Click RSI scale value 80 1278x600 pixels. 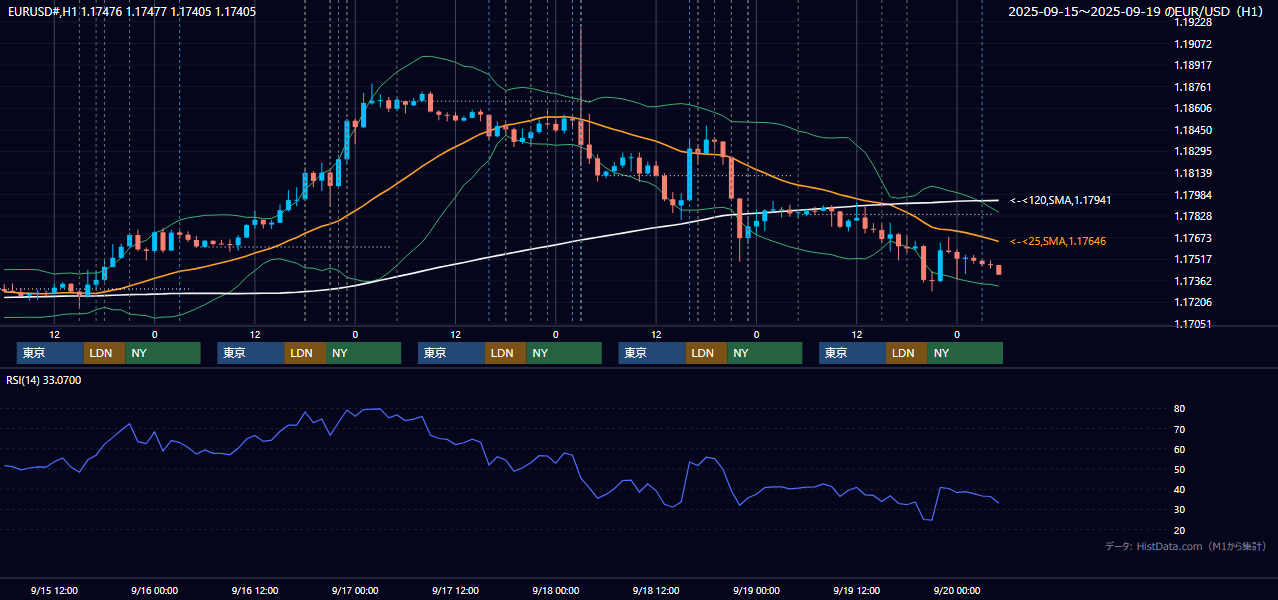tap(1180, 409)
